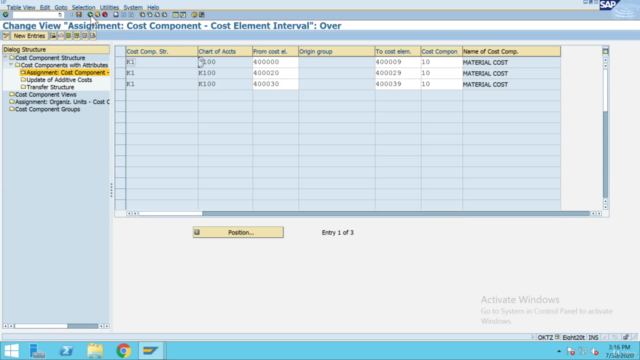Click Name of Cost Comp. column header
Image resolution: width=640 pixels, height=360 pixels.
click(511, 51)
